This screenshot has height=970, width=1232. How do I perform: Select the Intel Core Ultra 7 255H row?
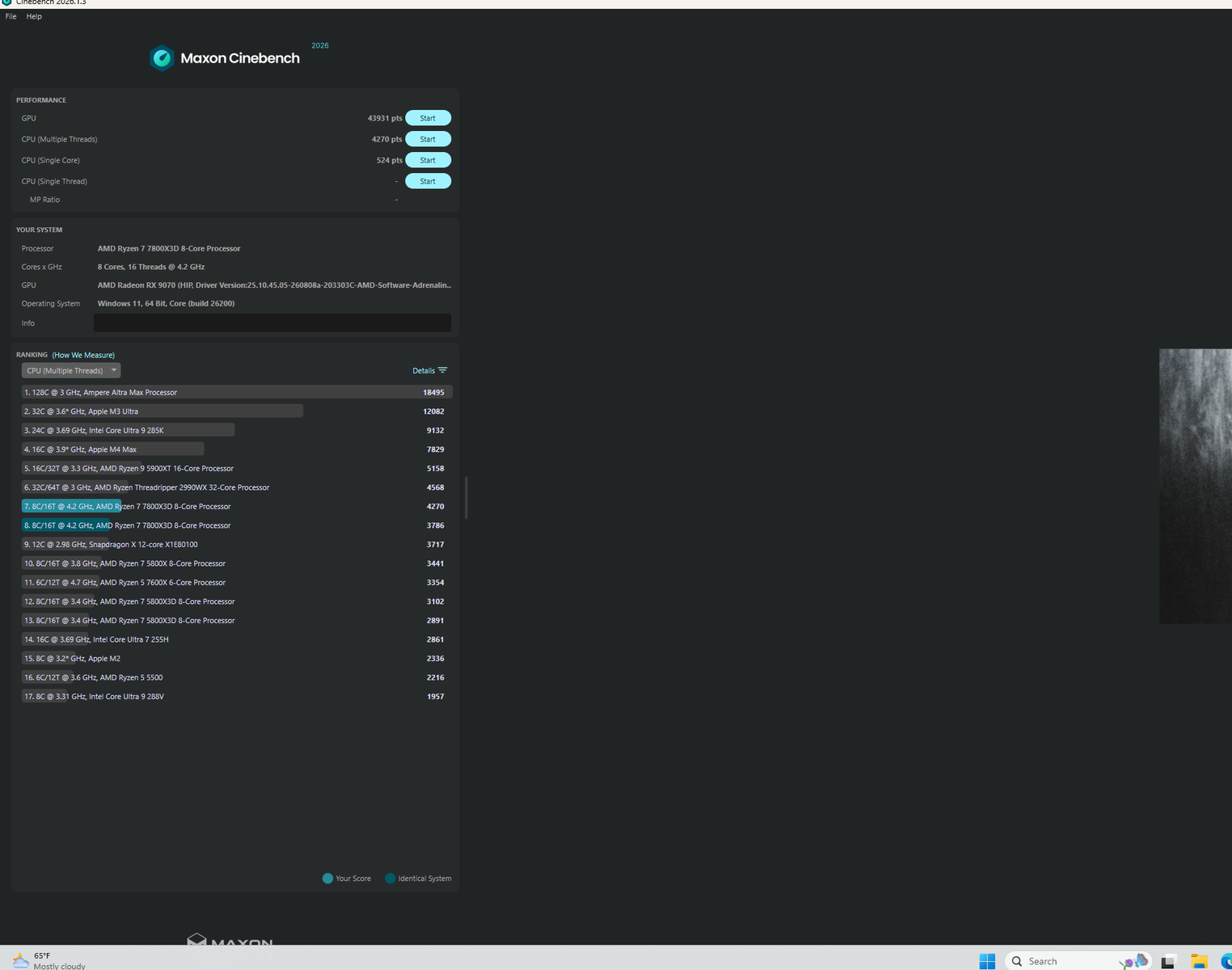[236, 639]
